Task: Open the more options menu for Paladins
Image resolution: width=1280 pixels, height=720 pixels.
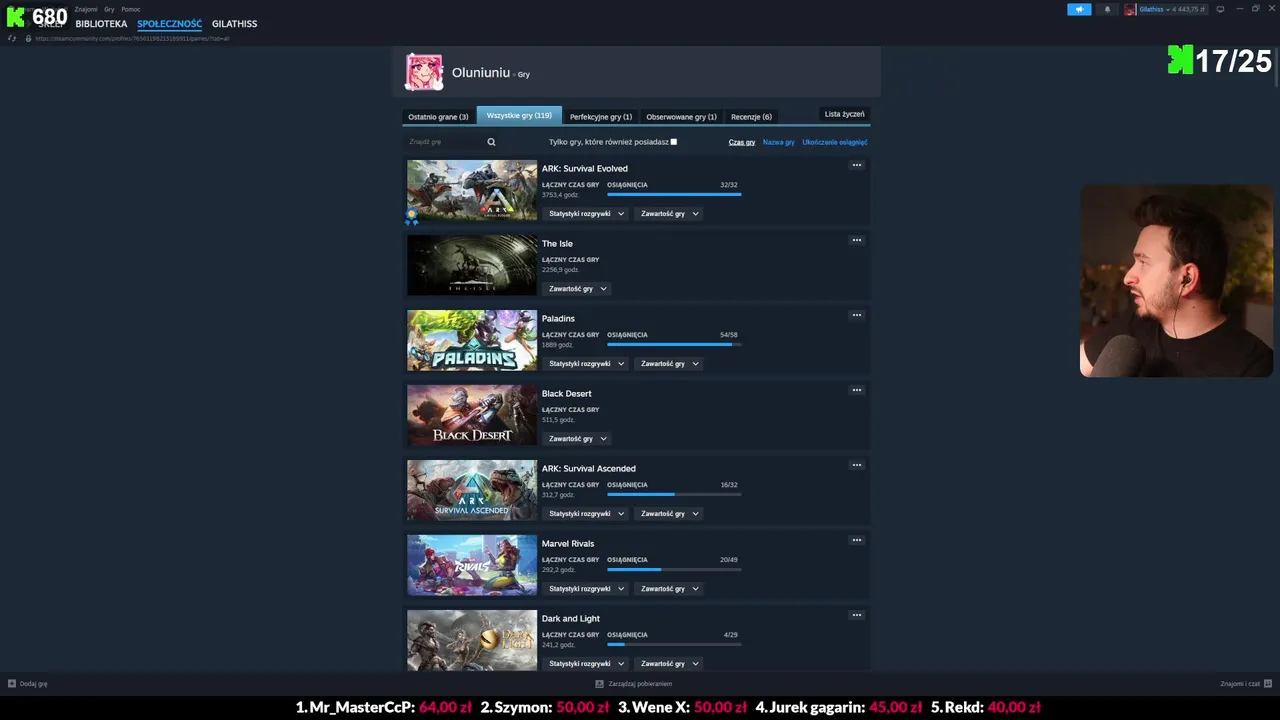Action: point(856,315)
